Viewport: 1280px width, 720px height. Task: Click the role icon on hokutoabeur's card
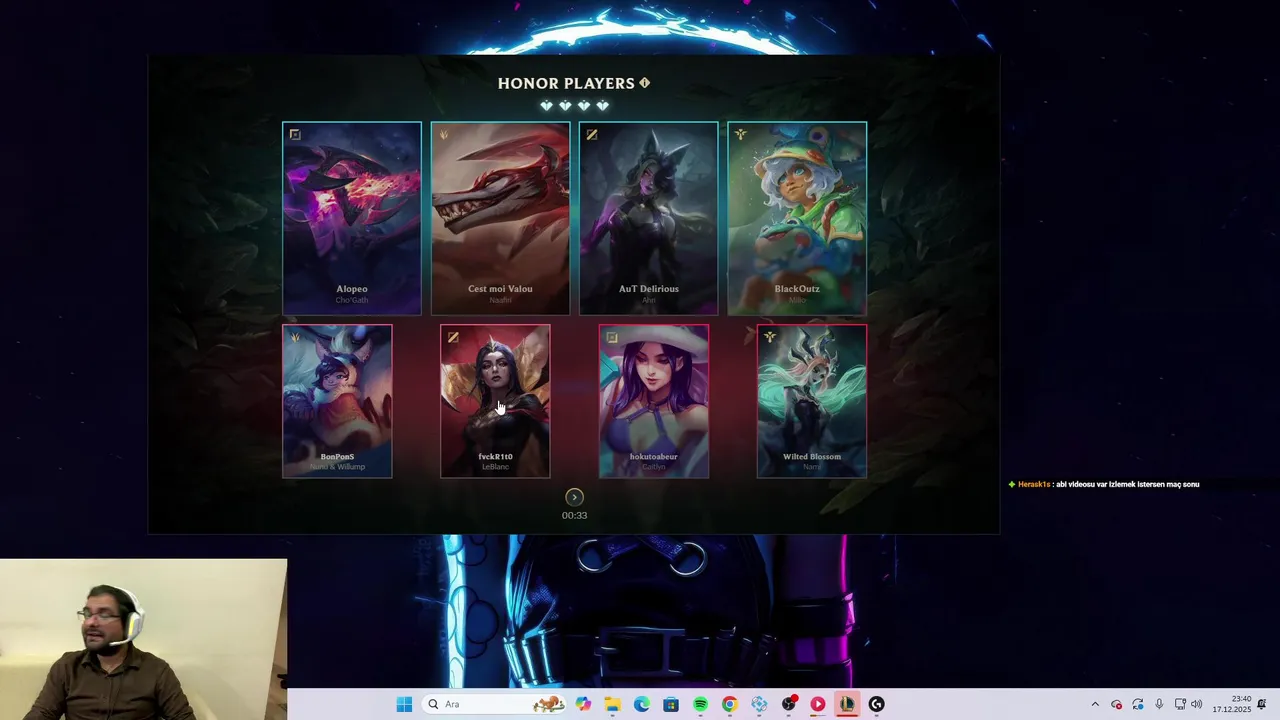(x=612, y=337)
